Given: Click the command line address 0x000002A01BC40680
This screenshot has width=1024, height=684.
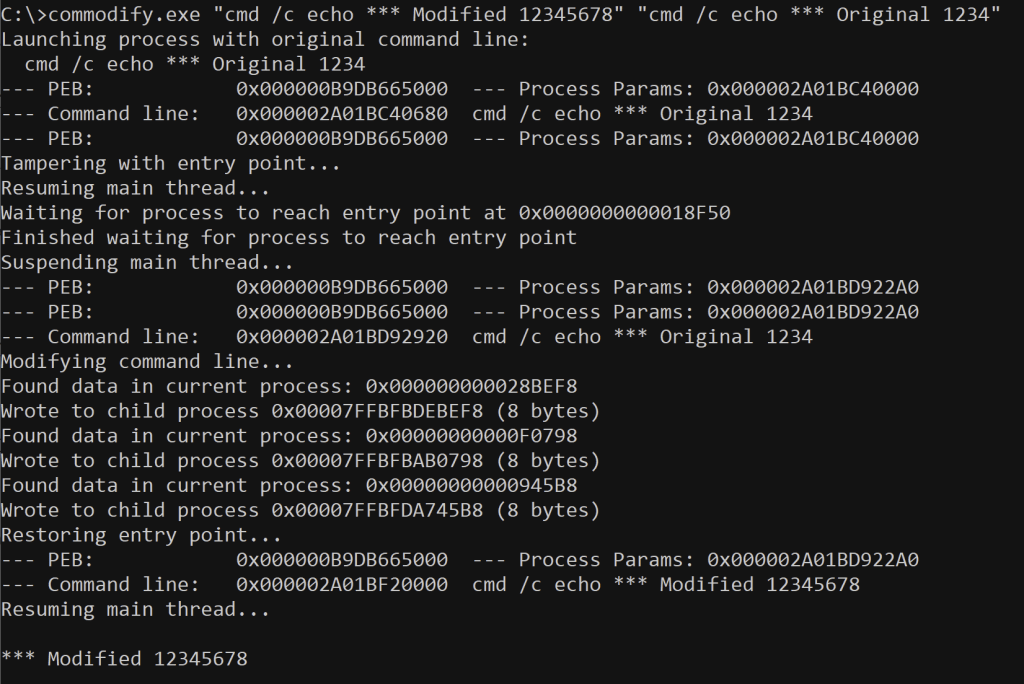Looking at the screenshot, I should tap(342, 114).
